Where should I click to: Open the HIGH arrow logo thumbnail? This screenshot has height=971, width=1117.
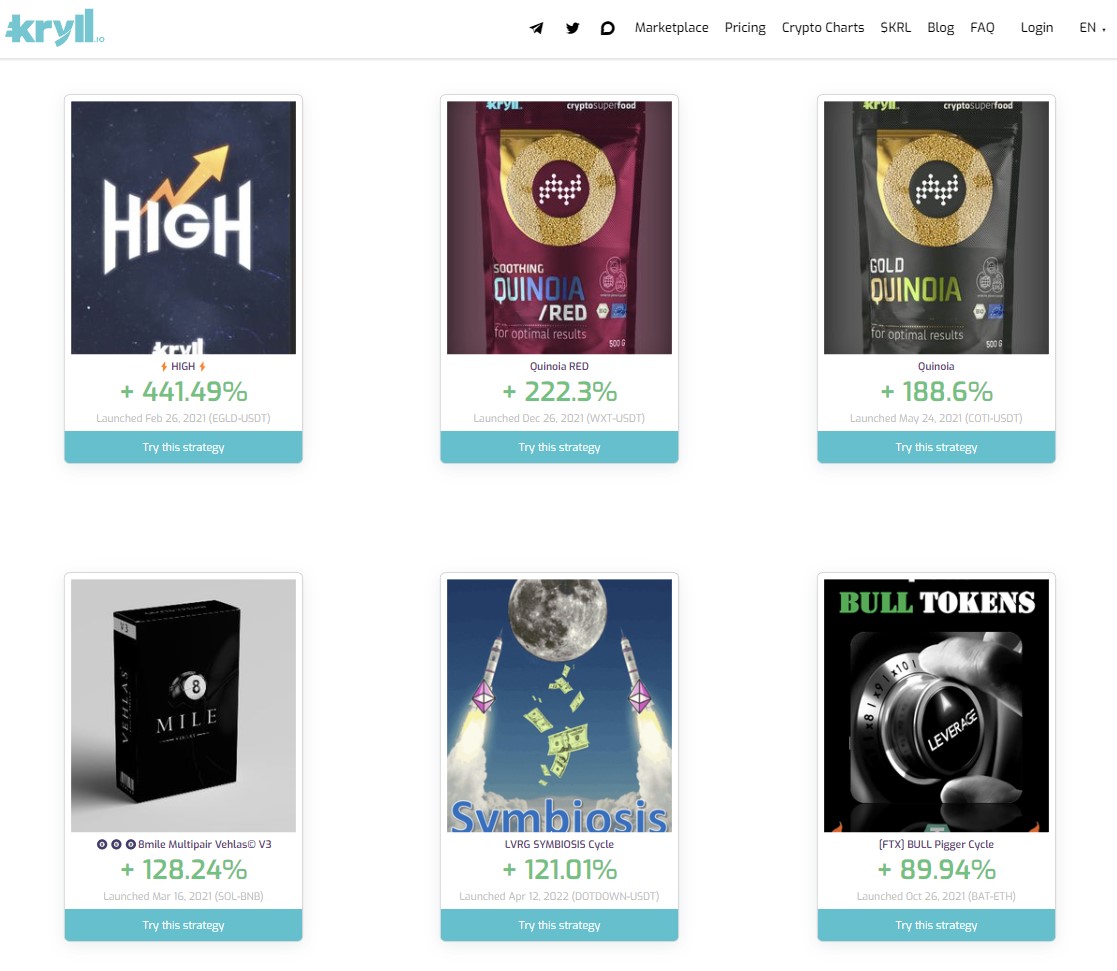(183, 227)
